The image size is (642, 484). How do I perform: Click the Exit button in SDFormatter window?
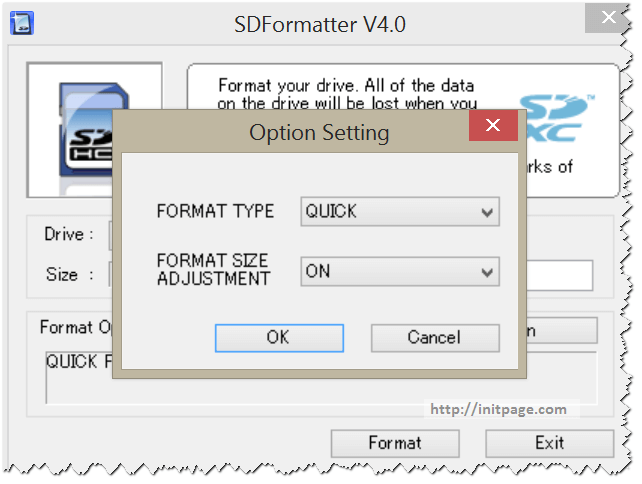coord(549,443)
